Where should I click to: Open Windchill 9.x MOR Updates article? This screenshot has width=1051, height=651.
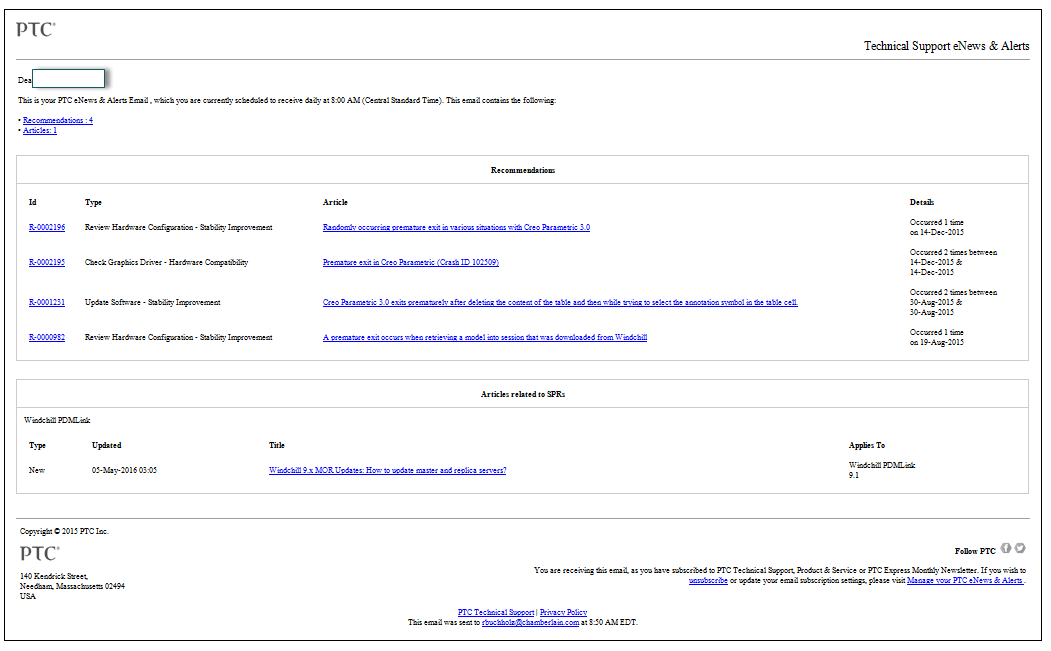(x=387, y=470)
